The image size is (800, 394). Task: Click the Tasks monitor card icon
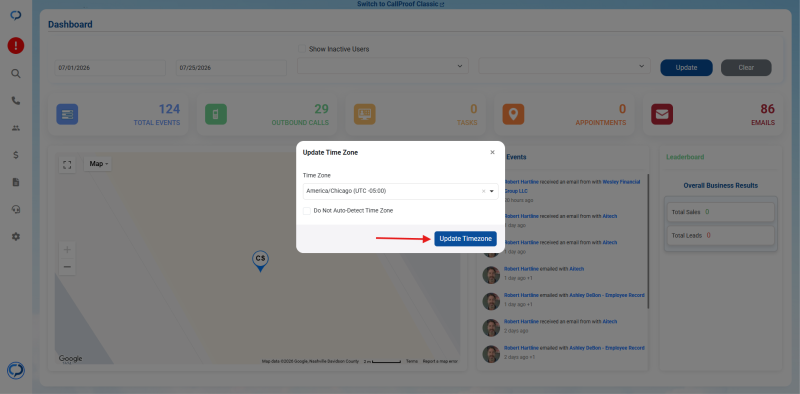[365, 114]
